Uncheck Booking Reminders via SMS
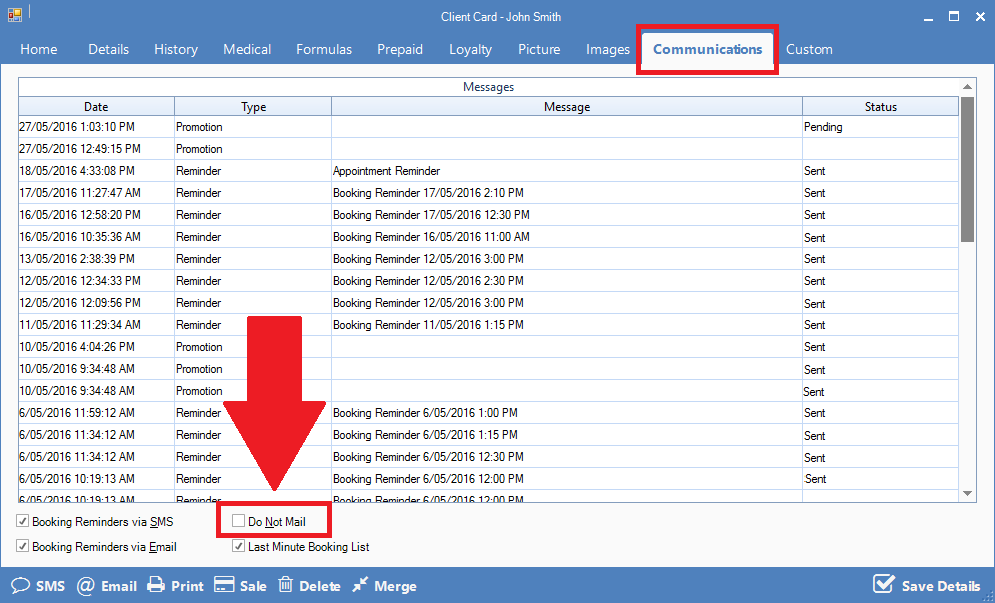Viewport: 995px width, 603px height. click(x=22, y=521)
